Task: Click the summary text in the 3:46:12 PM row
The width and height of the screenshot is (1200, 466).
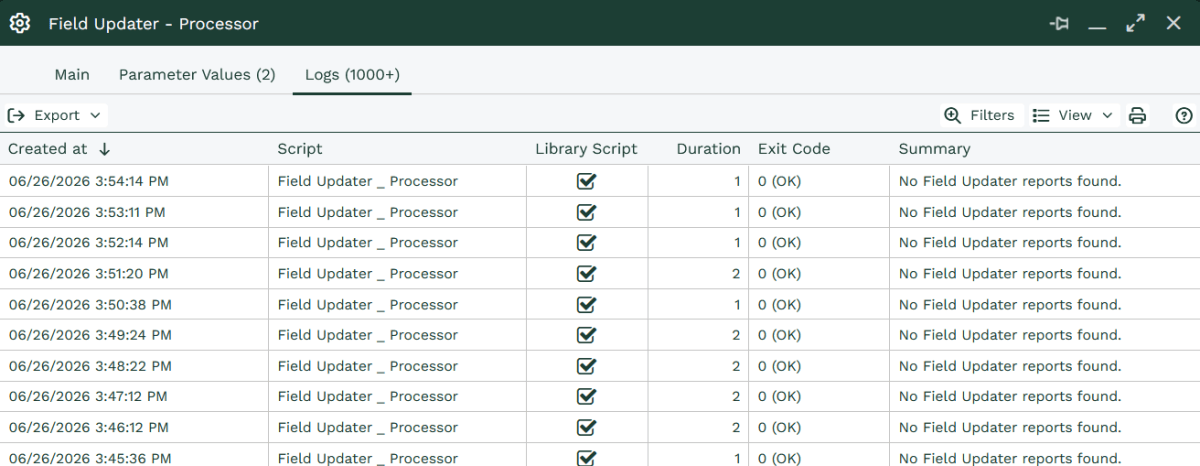Action: click(1010, 428)
